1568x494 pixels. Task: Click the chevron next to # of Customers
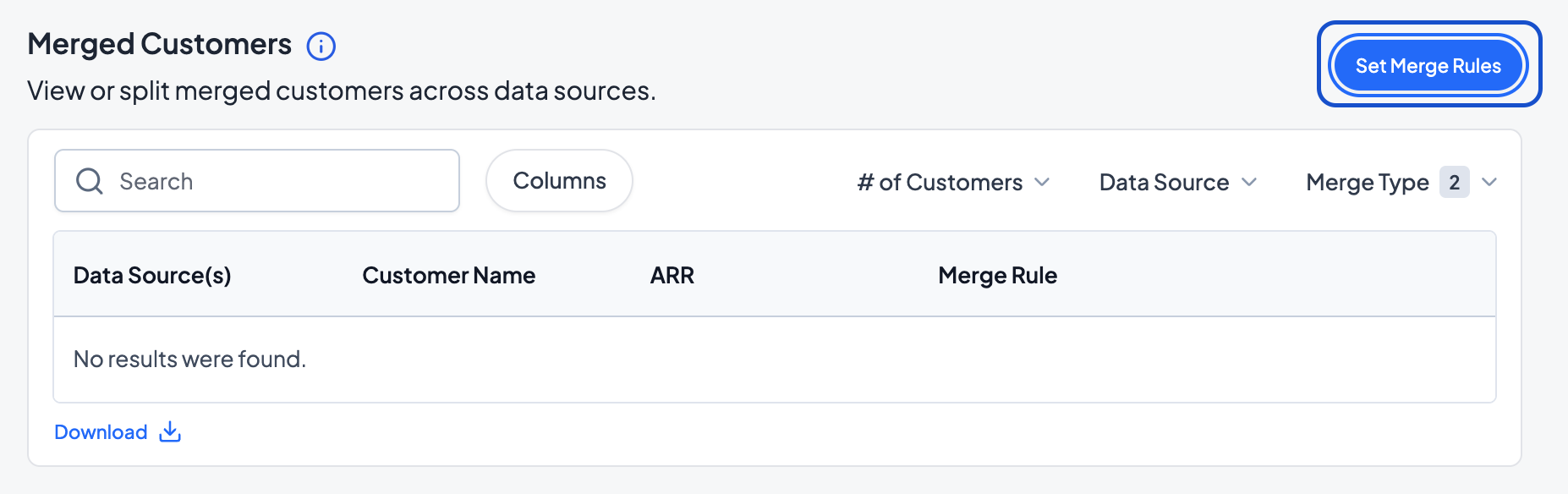tap(1042, 182)
